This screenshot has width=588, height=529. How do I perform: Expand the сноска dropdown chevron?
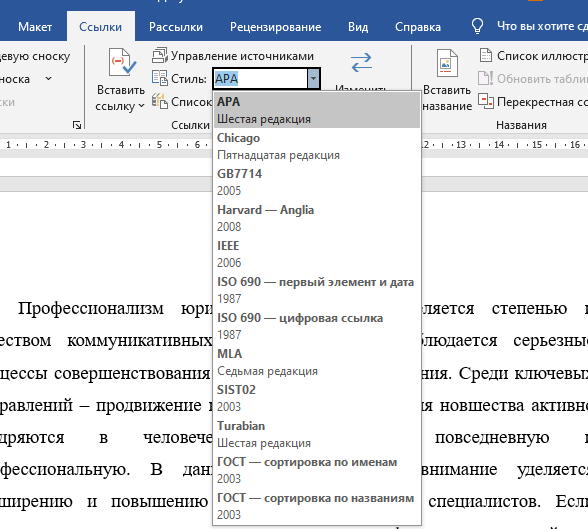48,79
